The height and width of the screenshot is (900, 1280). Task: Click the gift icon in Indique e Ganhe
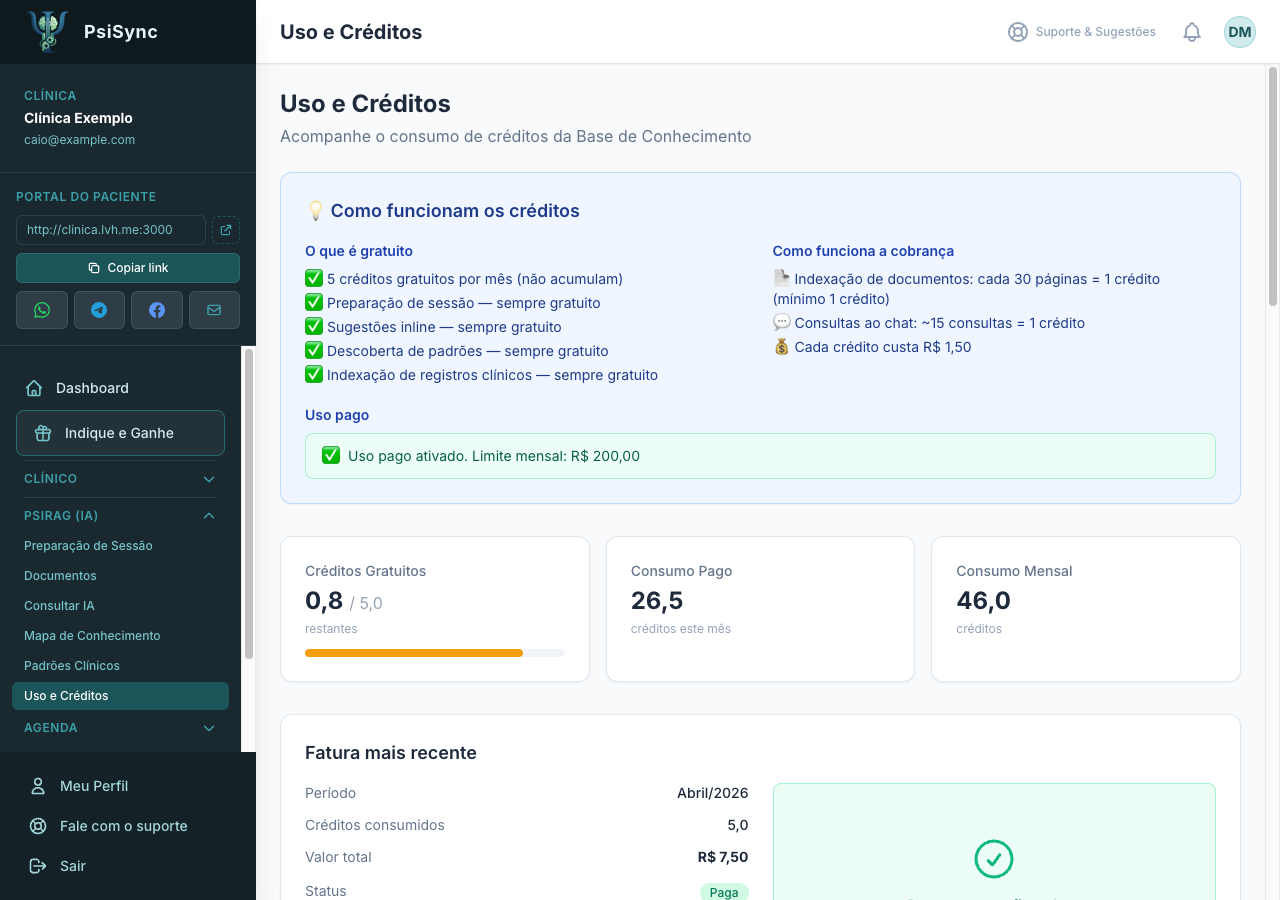[x=43, y=433]
